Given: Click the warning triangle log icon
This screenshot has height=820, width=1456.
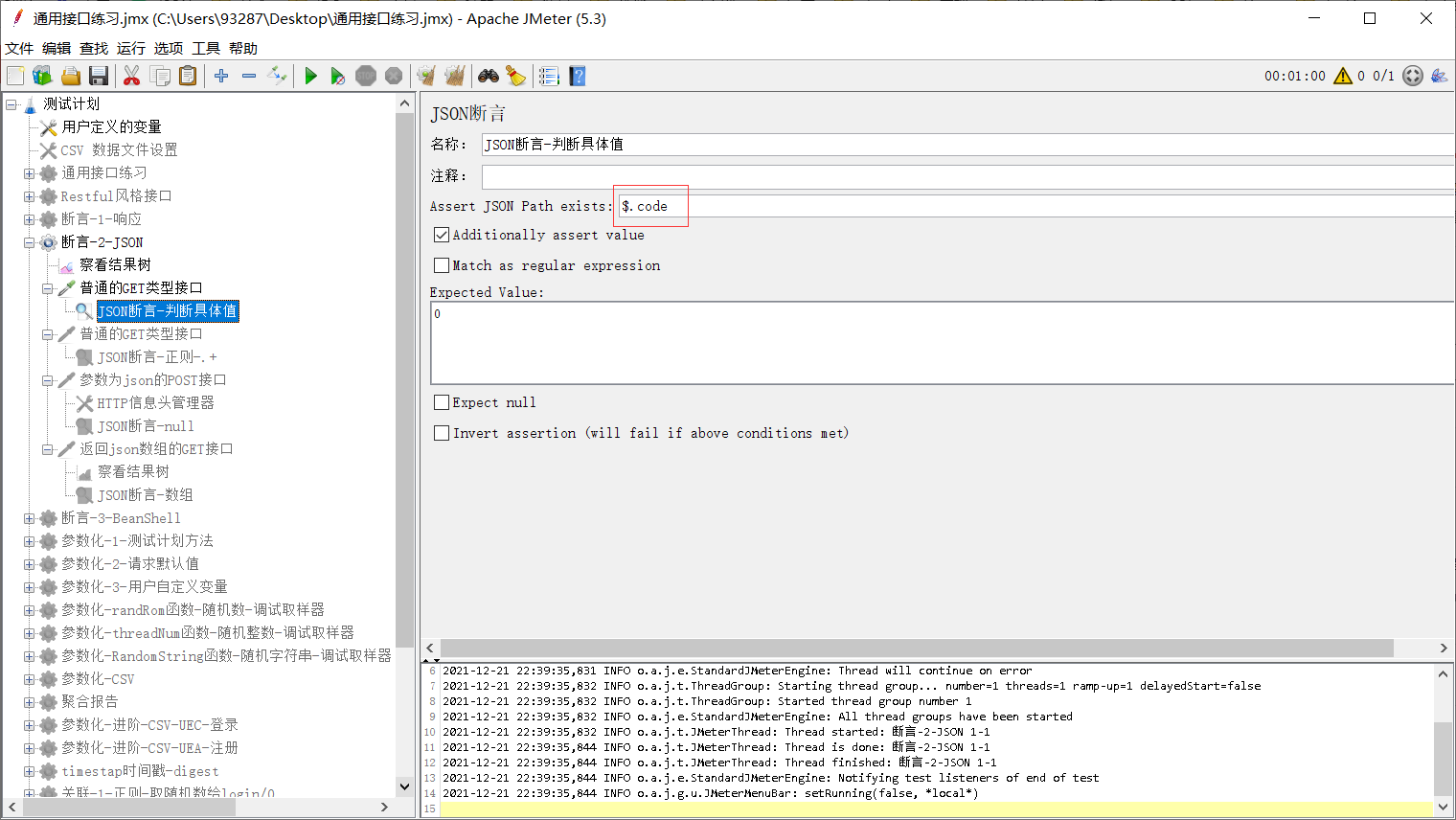Looking at the screenshot, I should 1343,76.
